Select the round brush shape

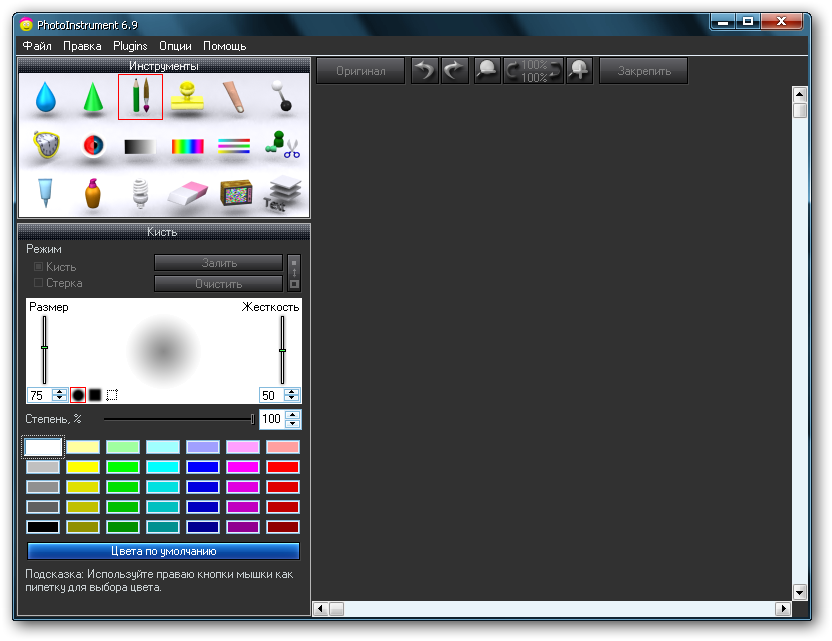78,395
